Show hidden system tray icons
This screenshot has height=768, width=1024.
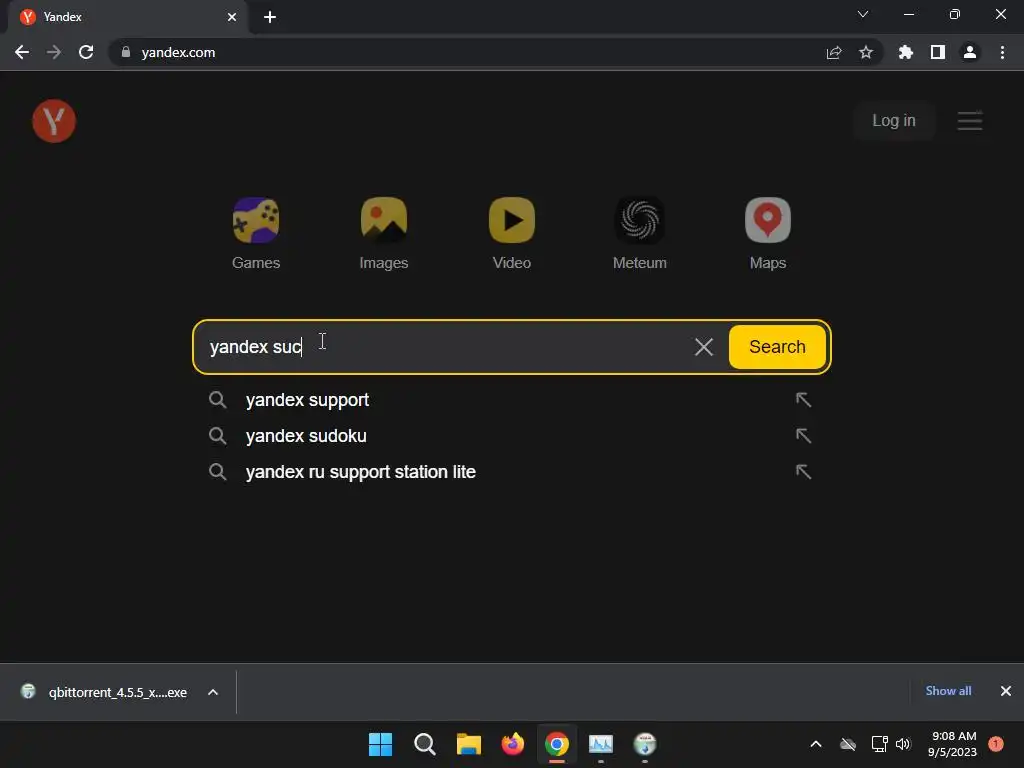[x=816, y=744]
